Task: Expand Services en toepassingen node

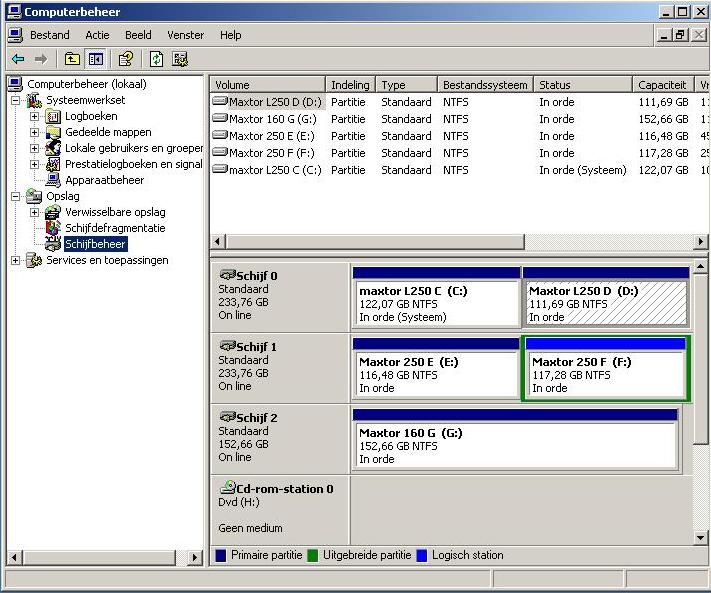Action: coord(15,260)
